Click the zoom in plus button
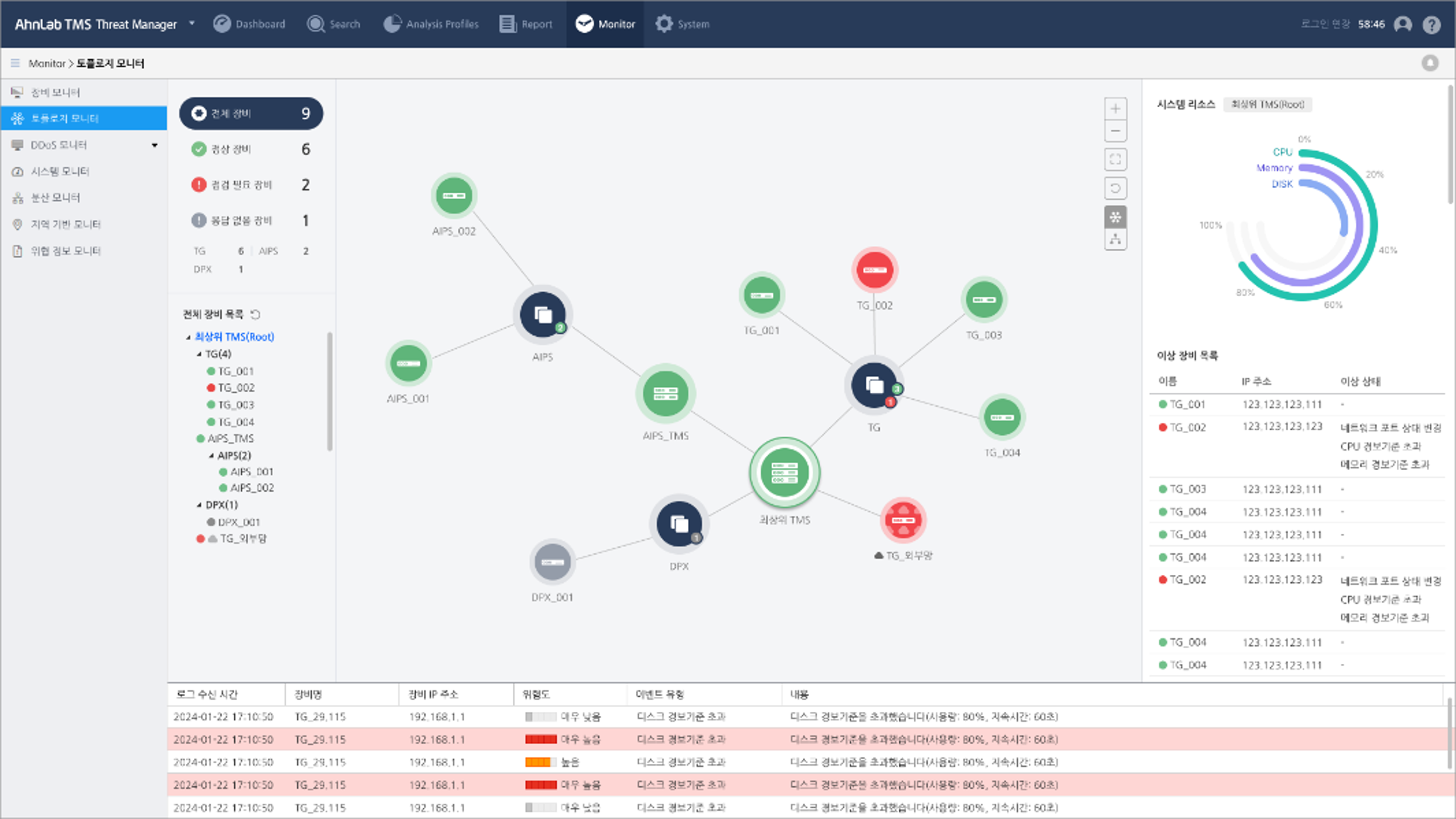This screenshot has width=1456, height=819. click(x=1115, y=109)
